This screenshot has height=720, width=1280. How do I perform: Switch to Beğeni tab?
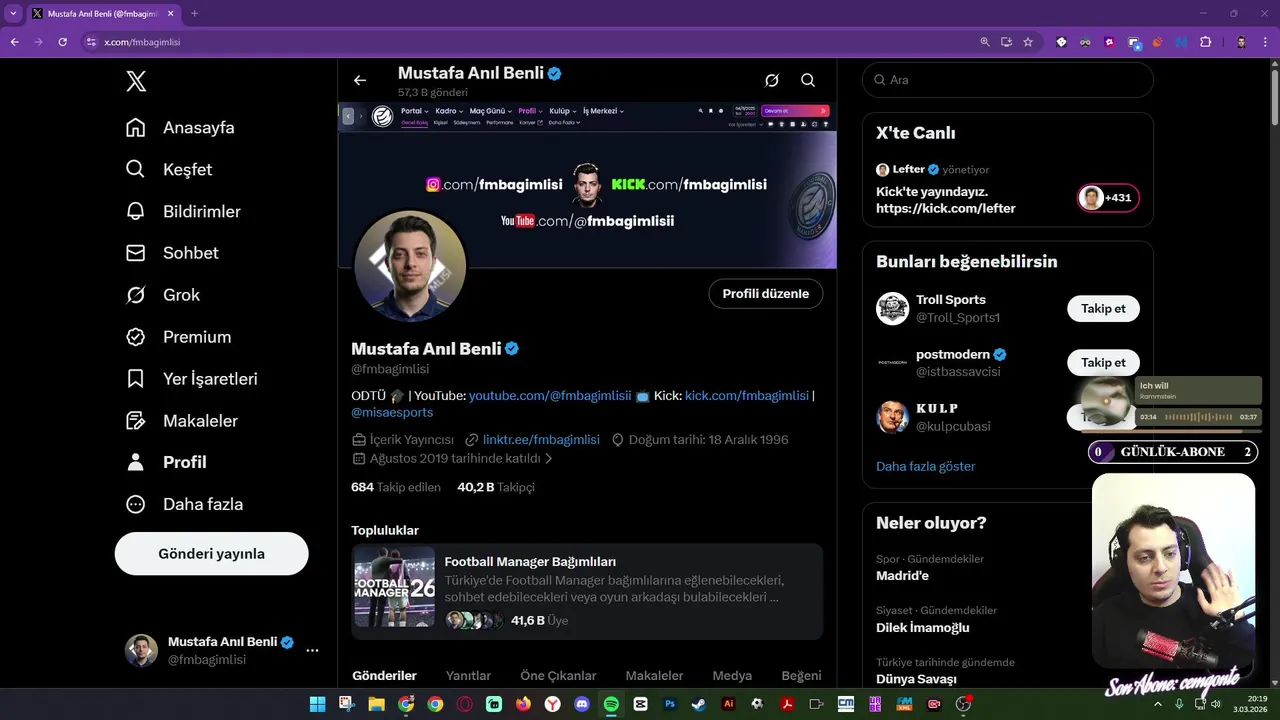click(x=801, y=676)
